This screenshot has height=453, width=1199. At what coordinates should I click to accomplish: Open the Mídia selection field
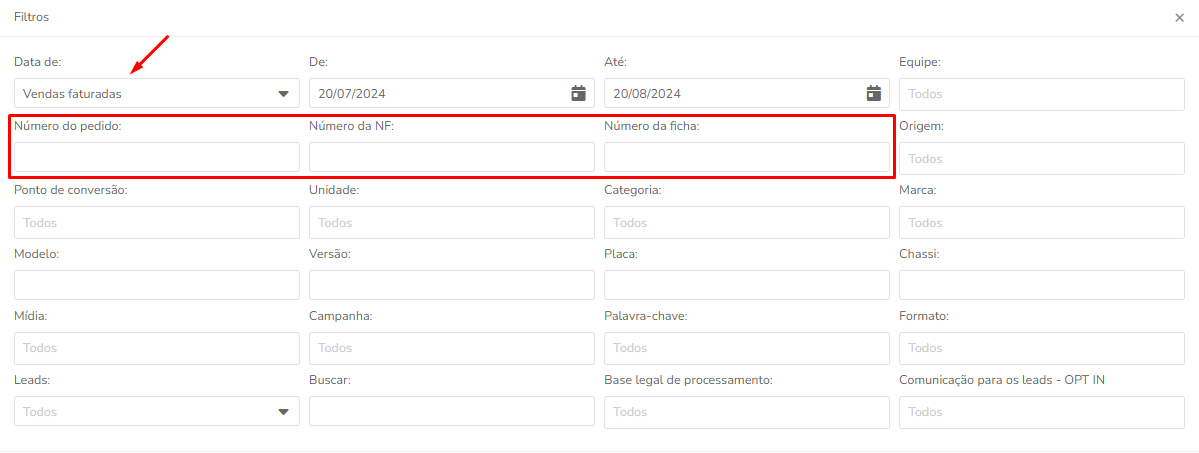coord(157,348)
